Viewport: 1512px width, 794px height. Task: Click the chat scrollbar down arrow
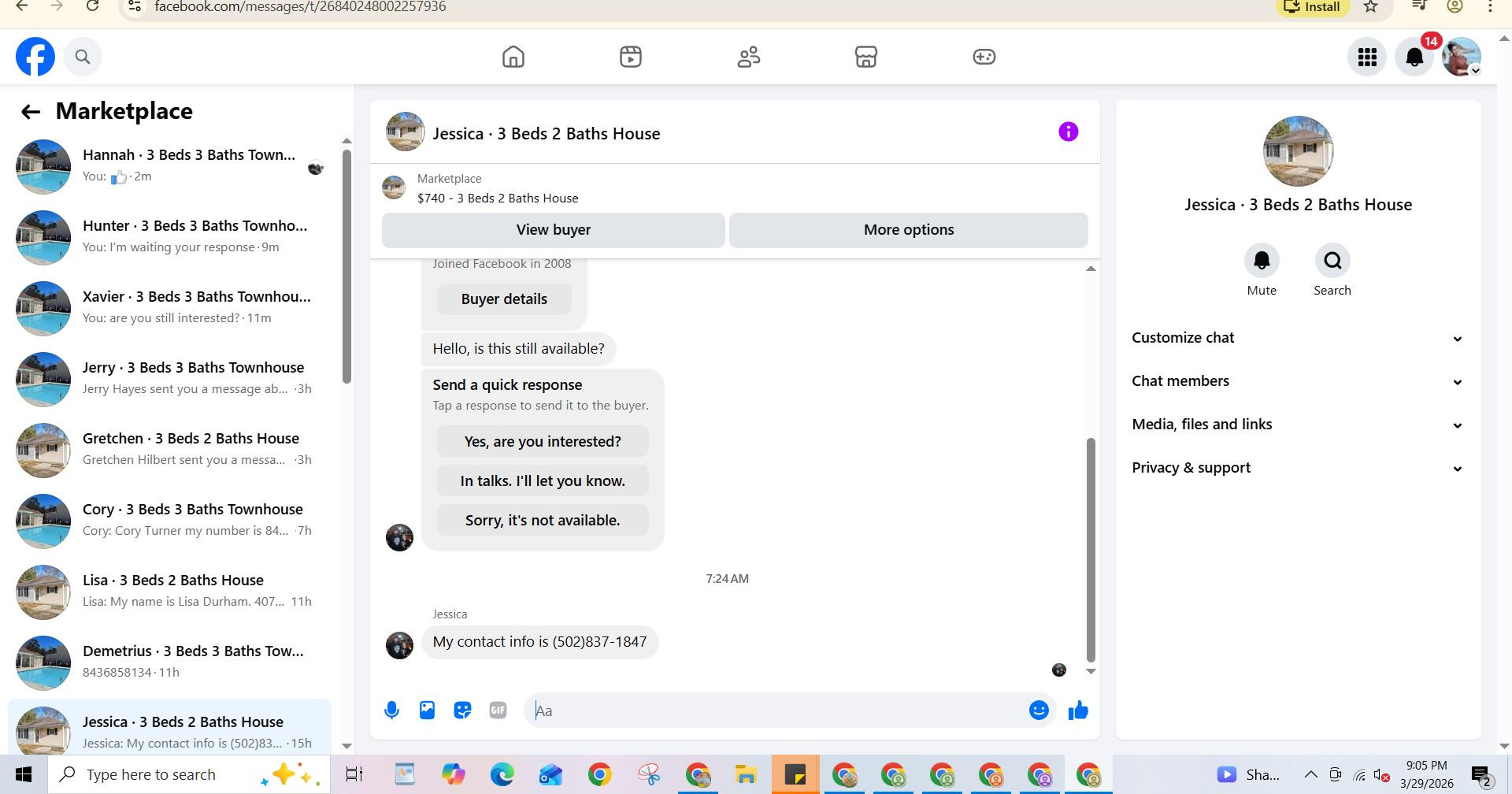tap(1091, 671)
